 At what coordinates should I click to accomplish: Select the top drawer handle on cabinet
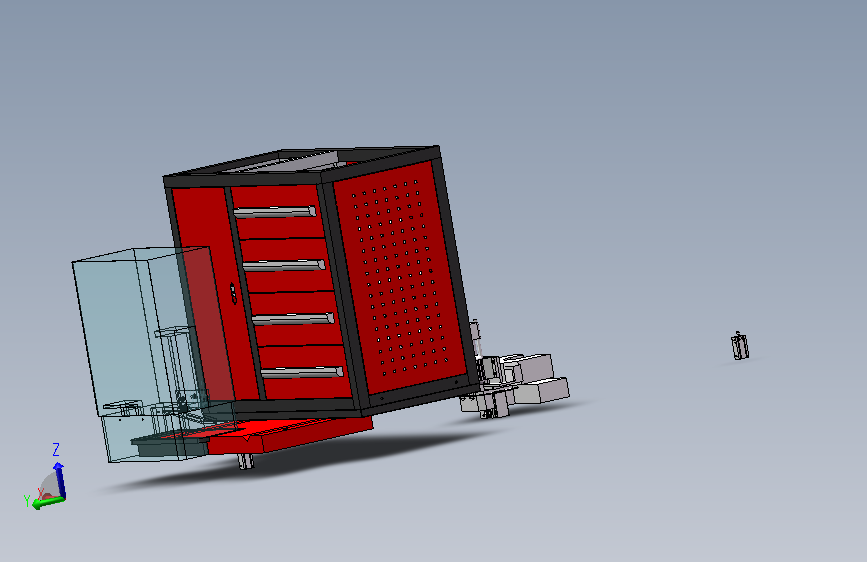click(x=275, y=212)
